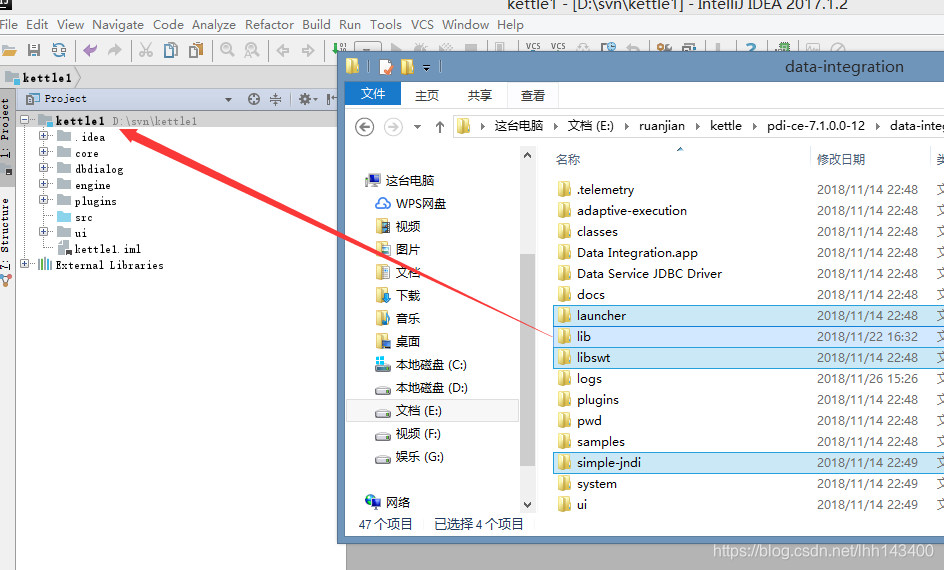Click the IntelliJ toolbar Back navigation arrow
This screenshot has width=944, height=570.
[x=282, y=50]
